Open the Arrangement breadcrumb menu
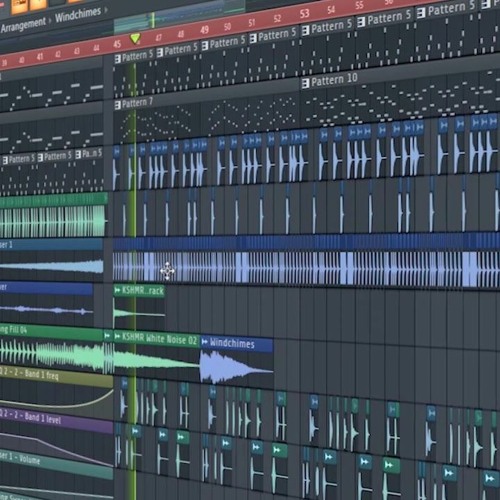 (x=23, y=25)
